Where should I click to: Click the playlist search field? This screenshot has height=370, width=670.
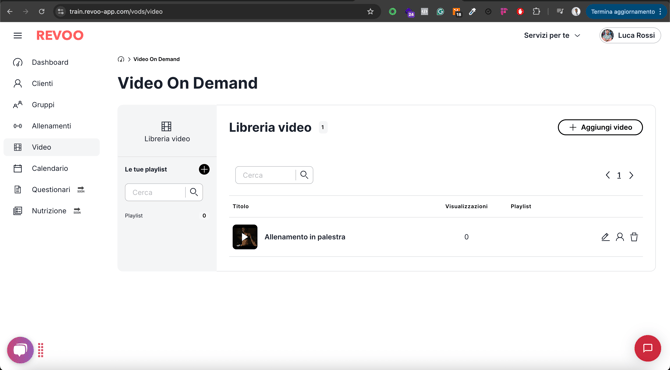click(155, 192)
